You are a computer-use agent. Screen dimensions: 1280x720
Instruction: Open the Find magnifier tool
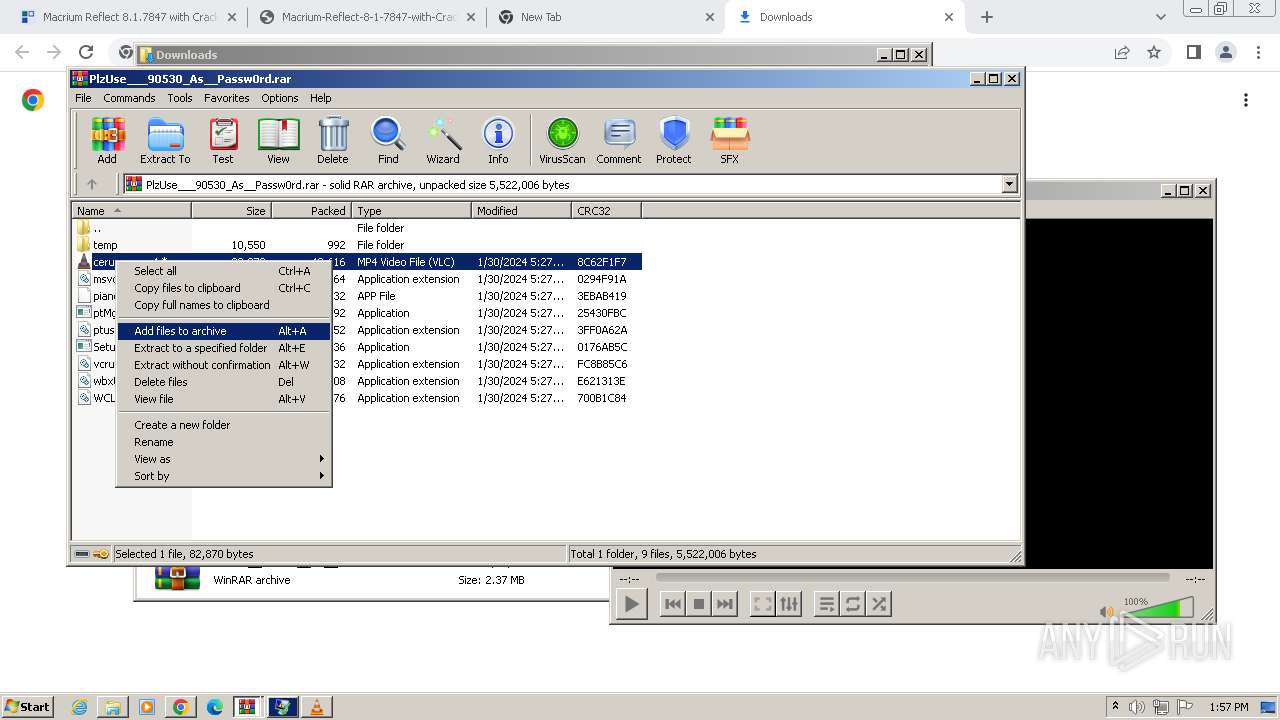(388, 140)
